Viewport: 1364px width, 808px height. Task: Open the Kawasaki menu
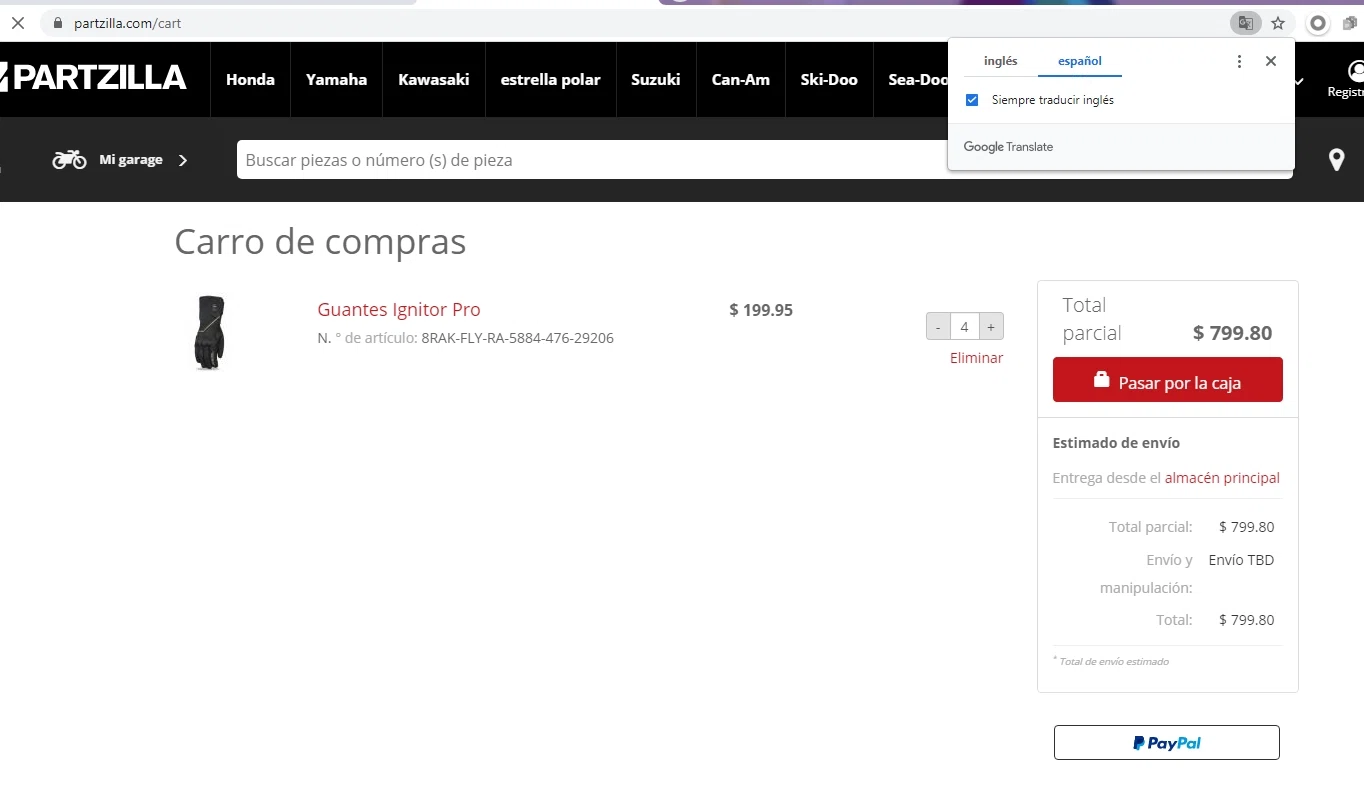[433, 79]
